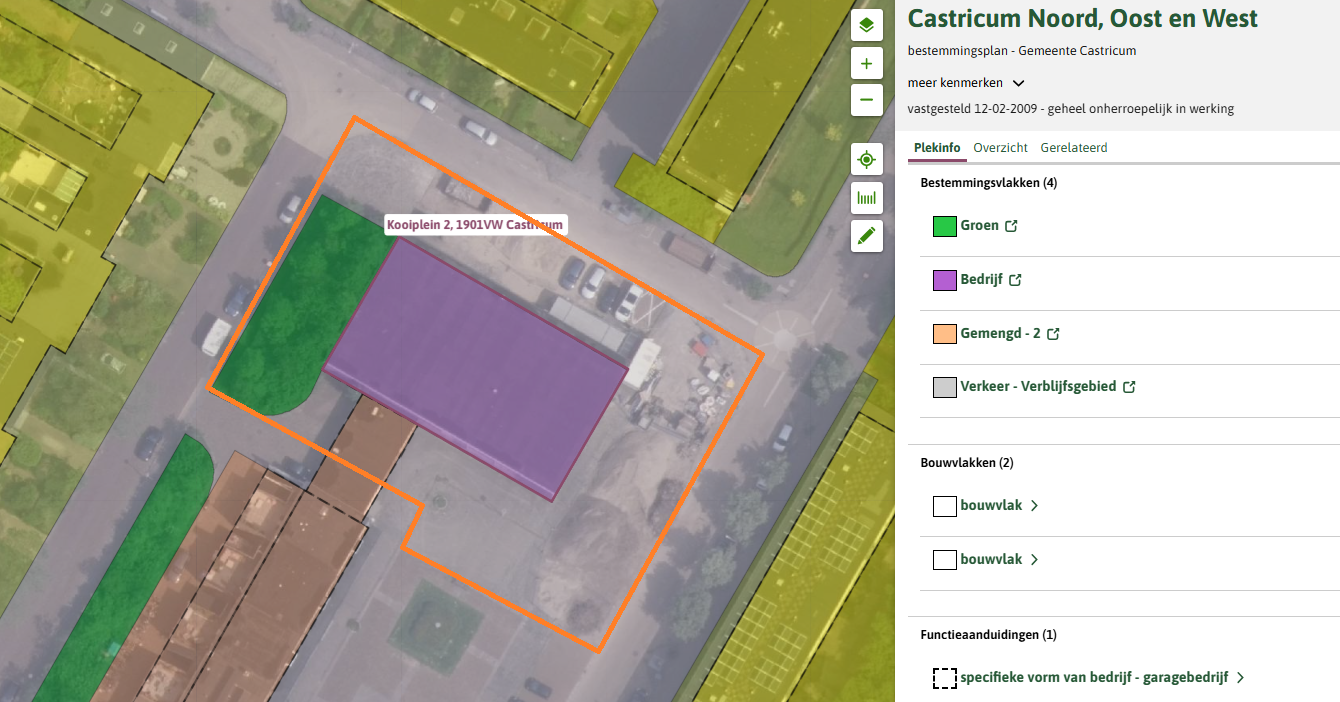Image resolution: width=1340 pixels, height=702 pixels.
Task: Expand the second bouwvlak entry chevron
Action: 1034,560
